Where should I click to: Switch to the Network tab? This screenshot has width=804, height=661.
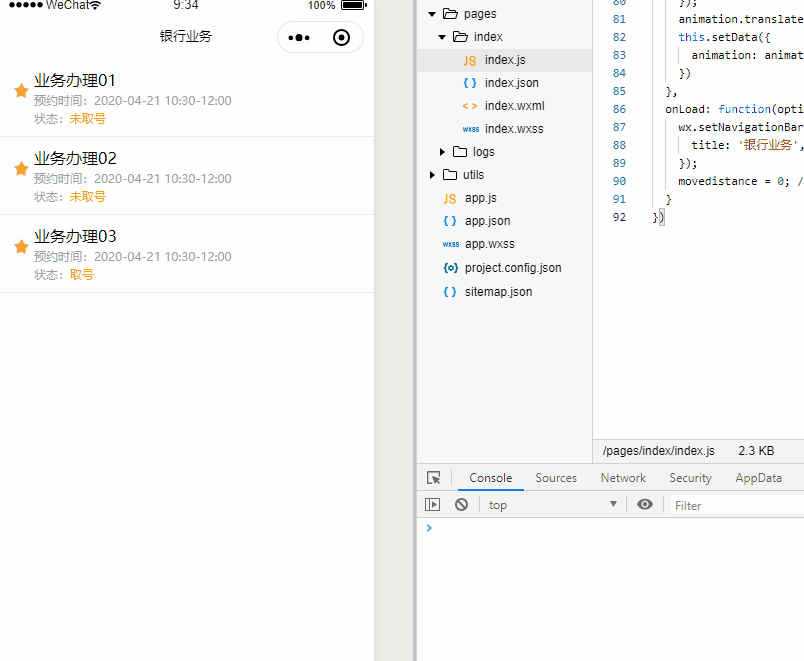pos(622,478)
